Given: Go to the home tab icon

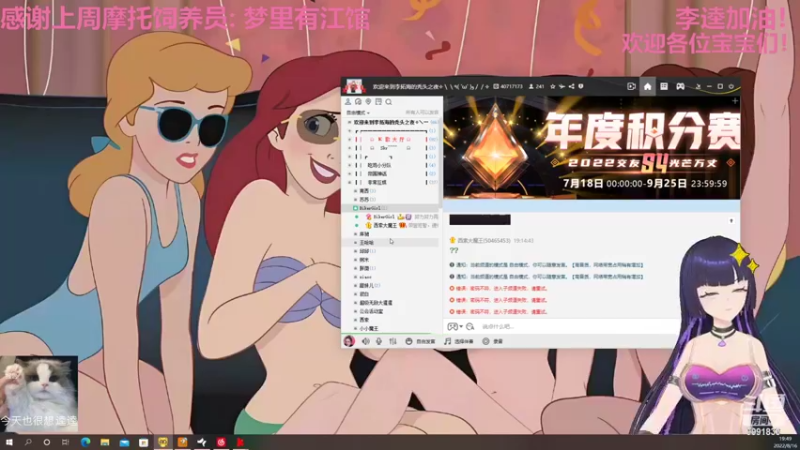Looking at the screenshot, I should tap(647, 87).
